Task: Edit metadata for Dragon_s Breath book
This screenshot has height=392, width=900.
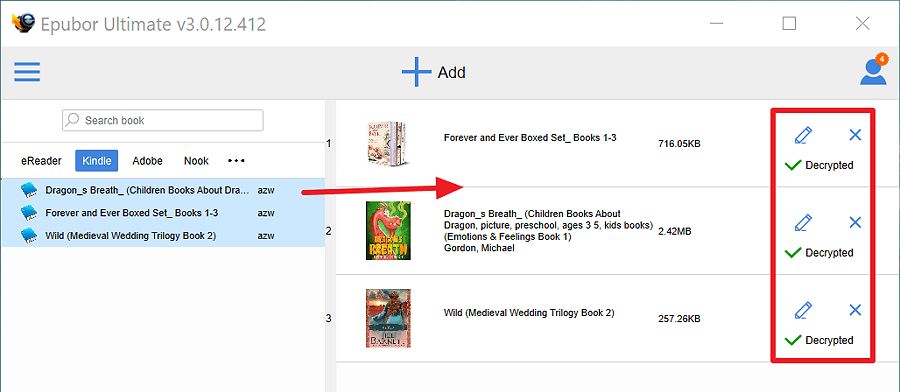Action: 804,223
